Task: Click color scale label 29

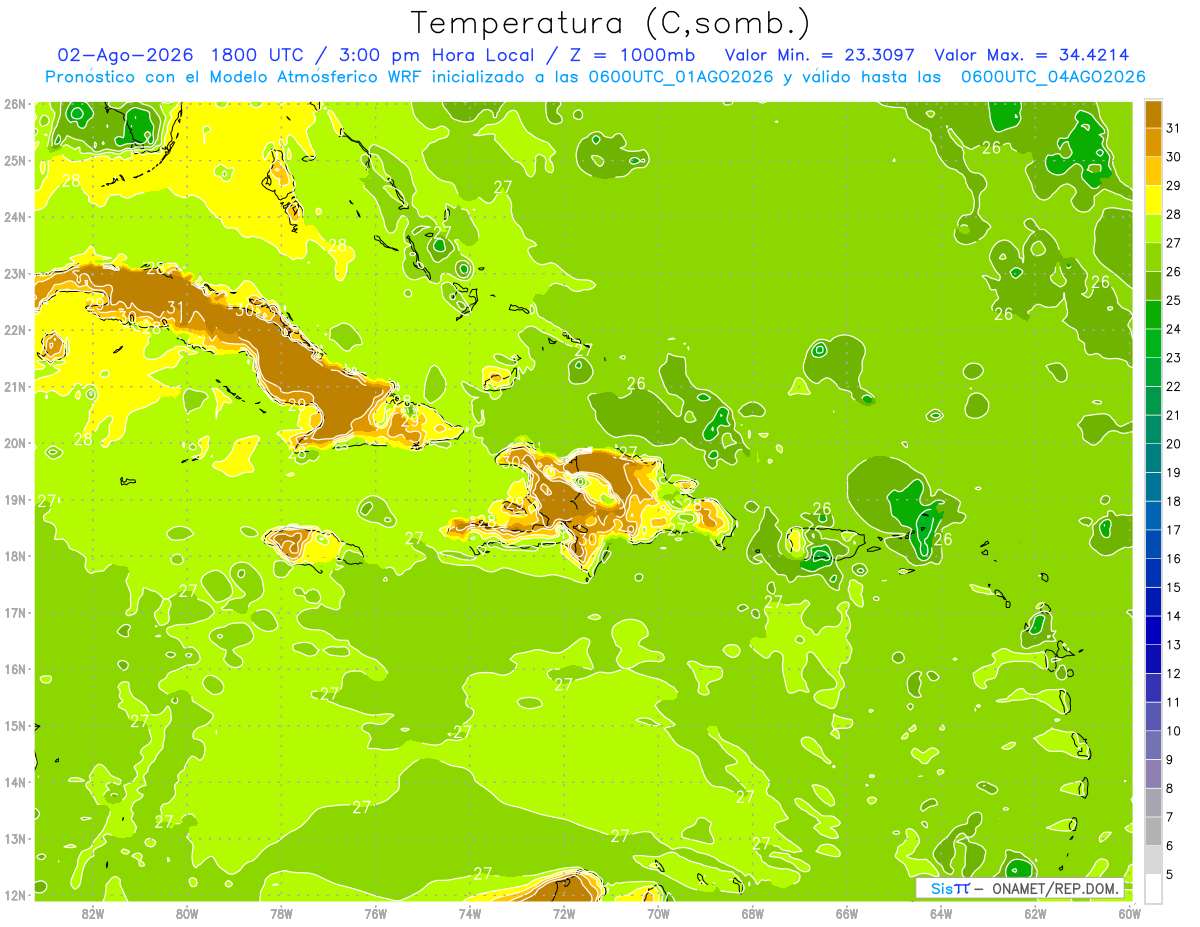Action: coord(1174,185)
